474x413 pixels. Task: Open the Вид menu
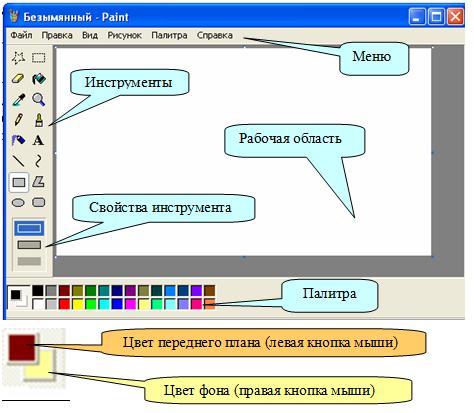click(x=90, y=35)
